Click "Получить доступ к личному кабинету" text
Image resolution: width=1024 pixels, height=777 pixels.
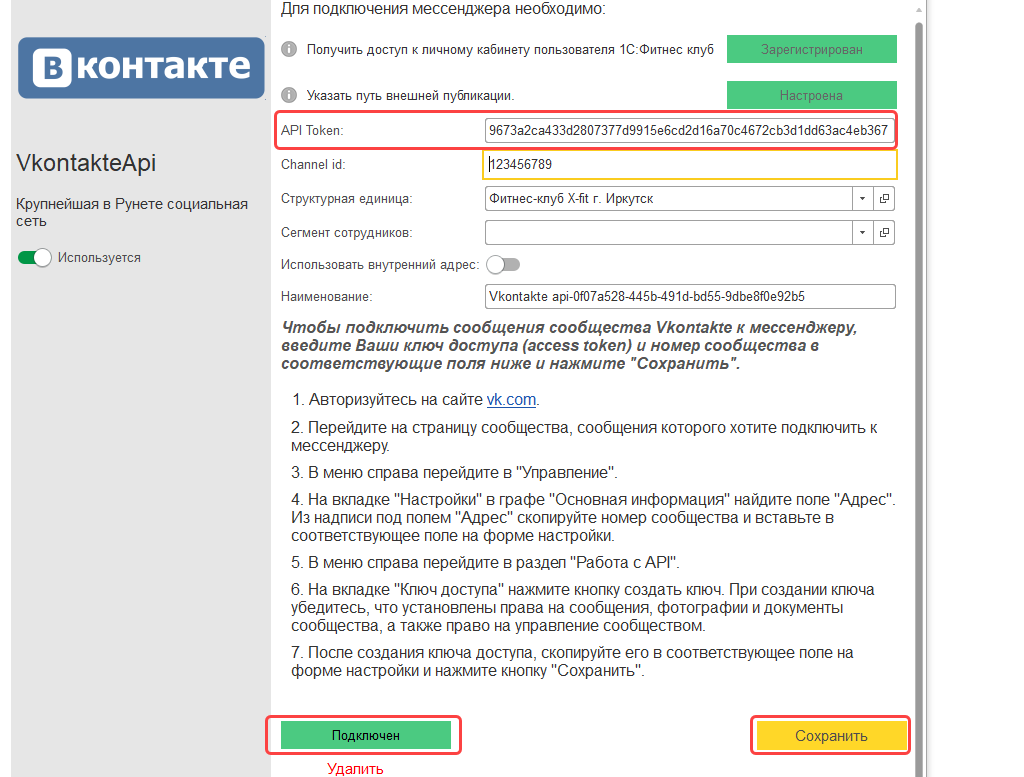pyautogui.click(x=510, y=50)
